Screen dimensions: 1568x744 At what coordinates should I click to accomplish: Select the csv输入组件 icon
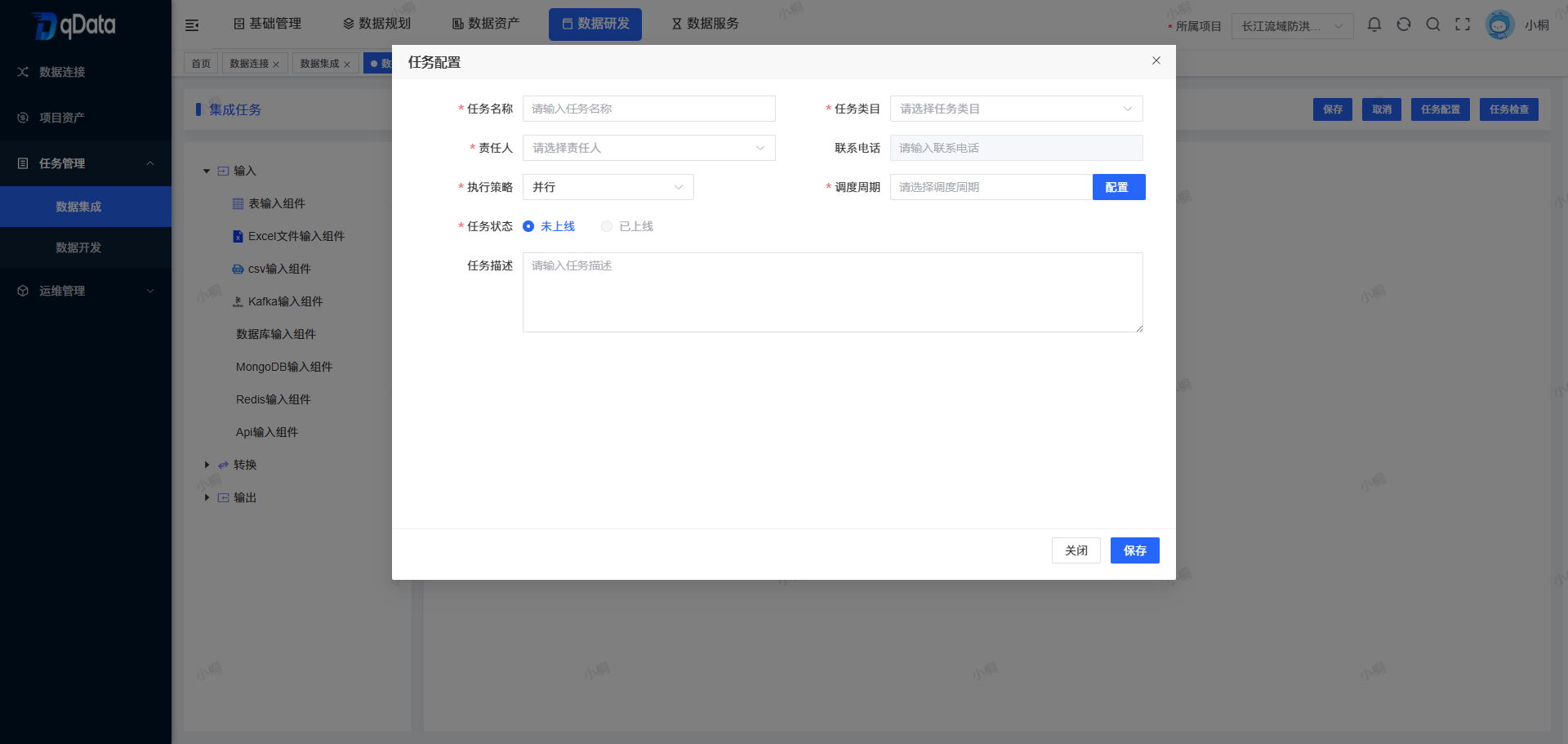pyautogui.click(x=238, y=269)
